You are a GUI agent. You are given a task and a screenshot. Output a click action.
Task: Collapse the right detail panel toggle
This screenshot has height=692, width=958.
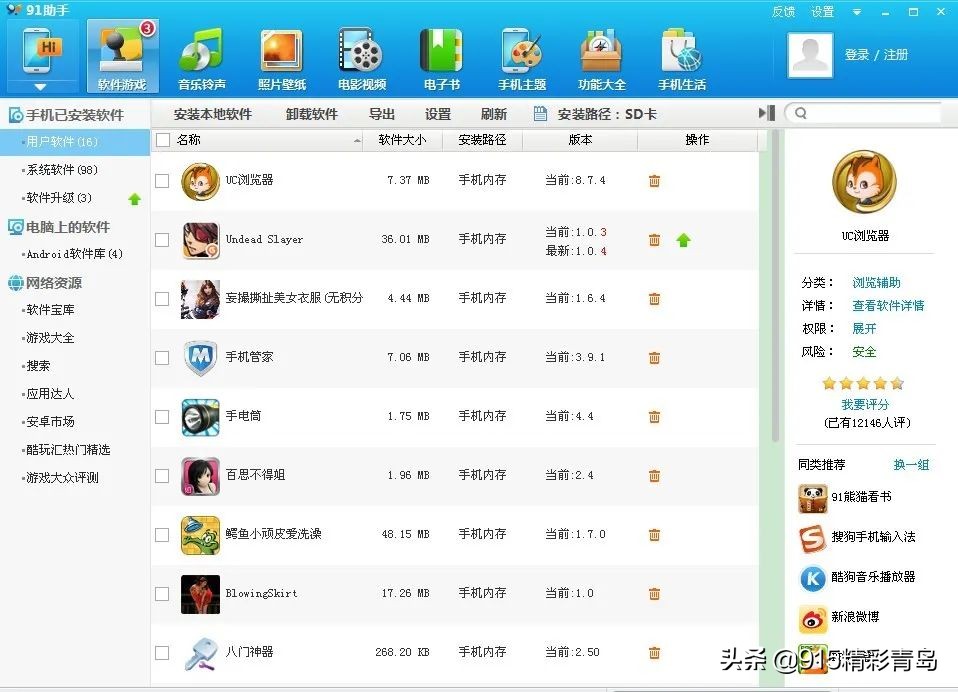click(767, 113)
